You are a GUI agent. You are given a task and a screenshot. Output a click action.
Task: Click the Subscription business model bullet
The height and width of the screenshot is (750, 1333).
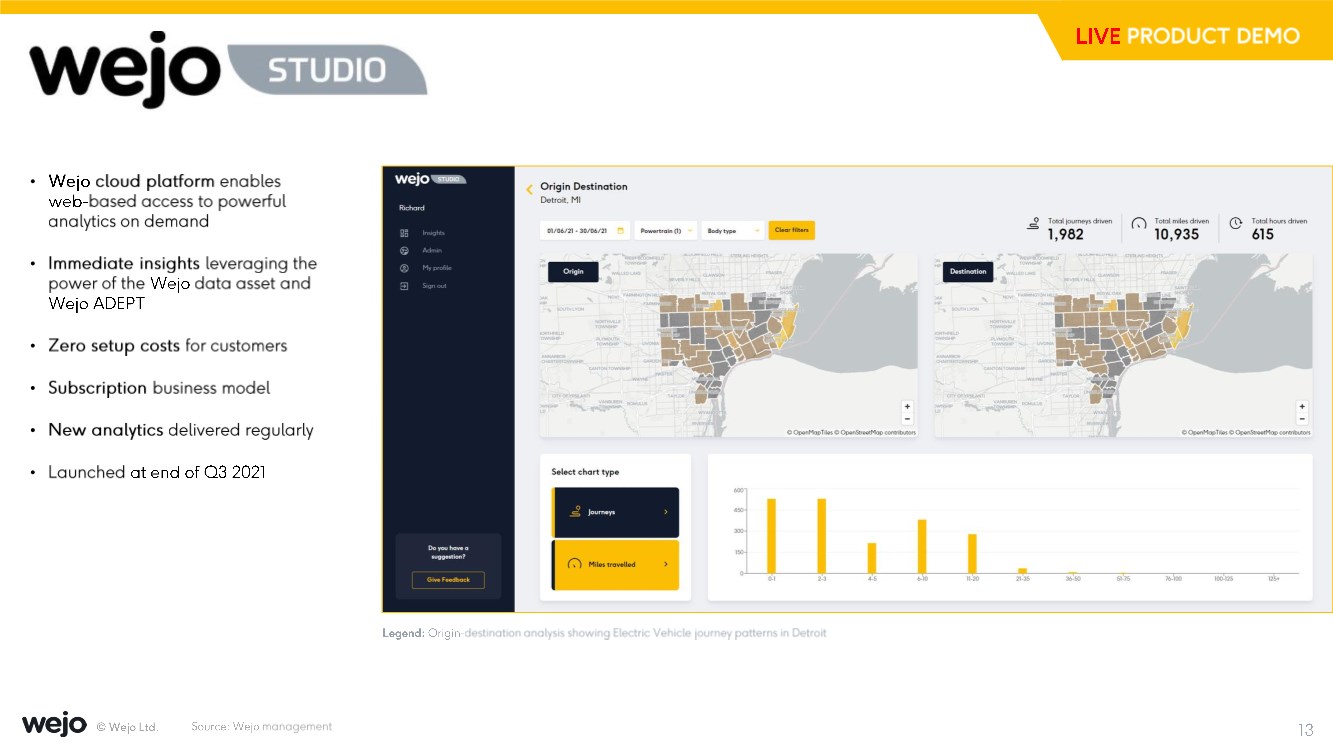pos(159,388)
